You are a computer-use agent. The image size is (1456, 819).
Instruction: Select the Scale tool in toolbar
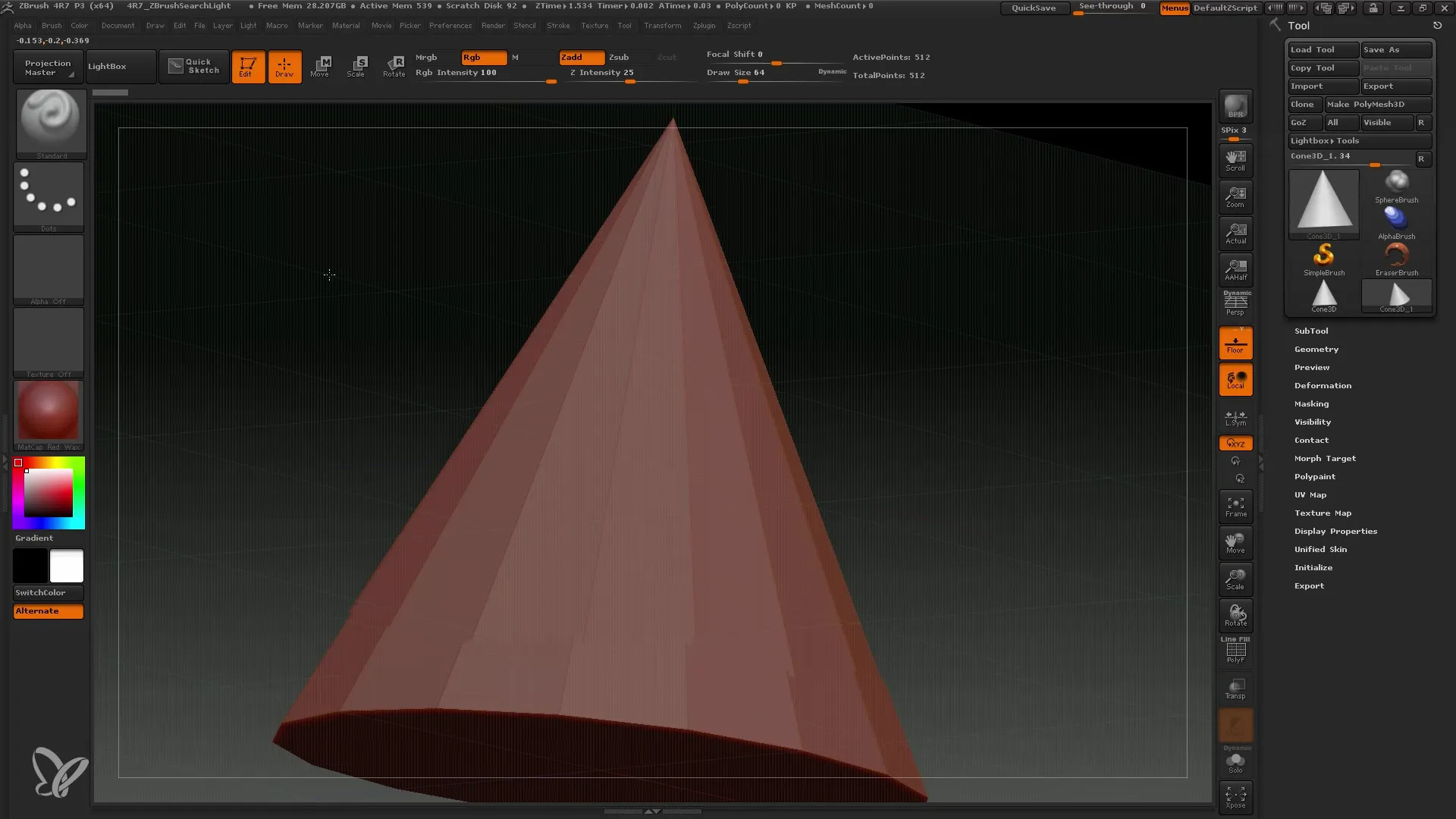click(x=356, y=65)
